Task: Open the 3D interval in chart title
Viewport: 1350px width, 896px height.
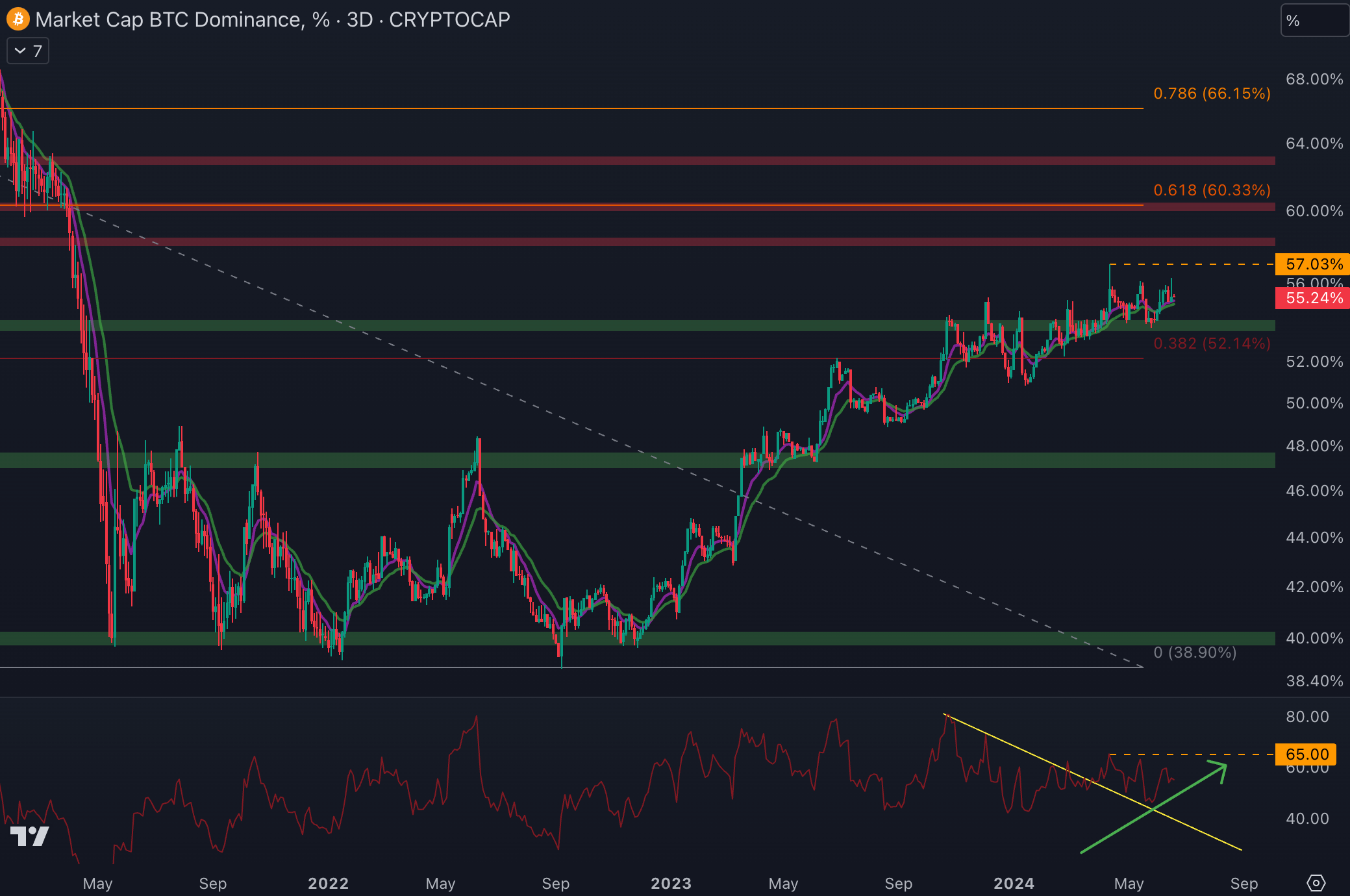Action: coord(359,19)
